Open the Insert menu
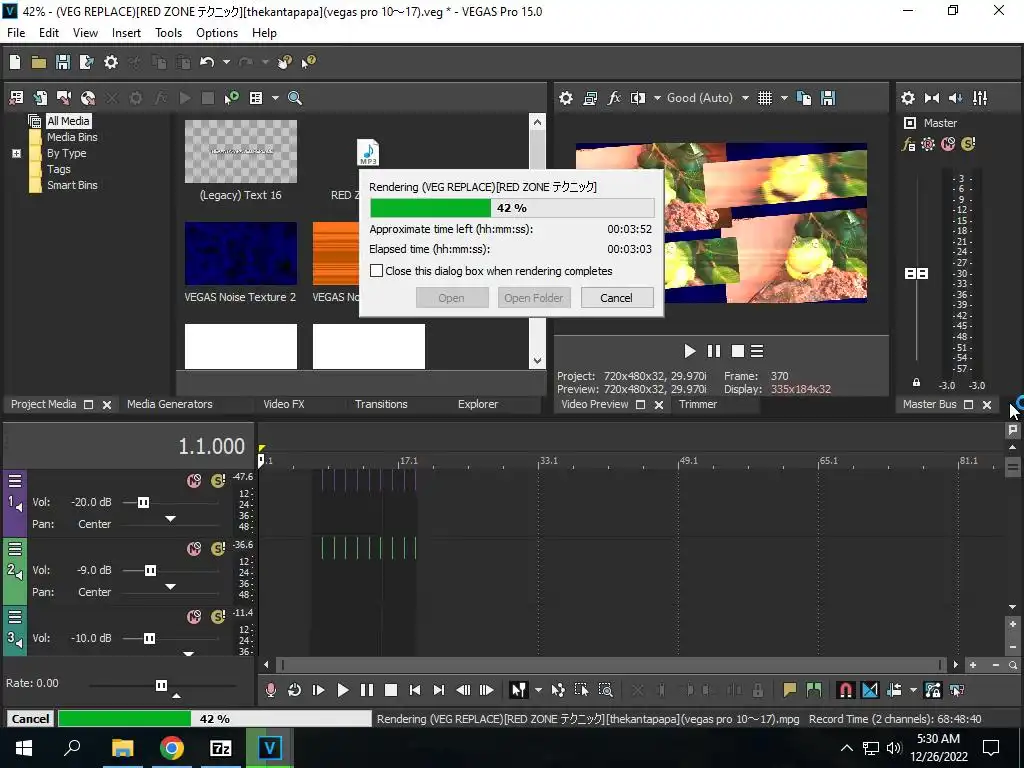 click(x=126, y=33)
